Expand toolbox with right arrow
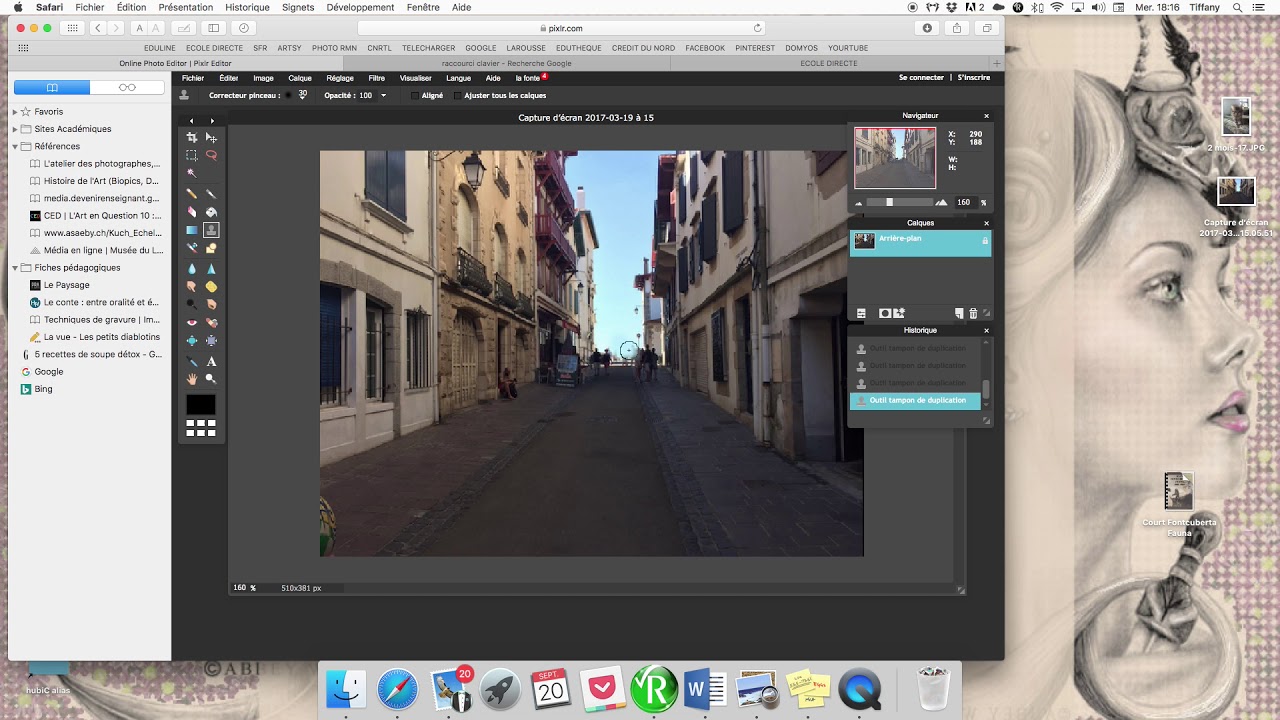Screen dimensions: 1280x720 [212, 121]
